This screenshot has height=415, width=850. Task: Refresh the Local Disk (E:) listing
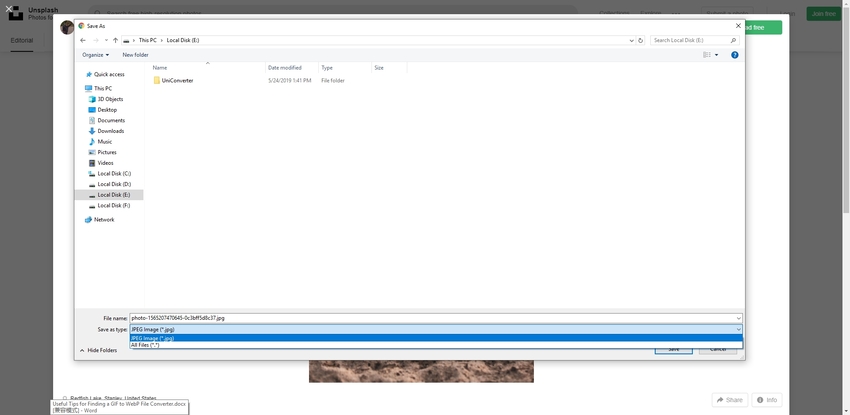pos(641,40)
